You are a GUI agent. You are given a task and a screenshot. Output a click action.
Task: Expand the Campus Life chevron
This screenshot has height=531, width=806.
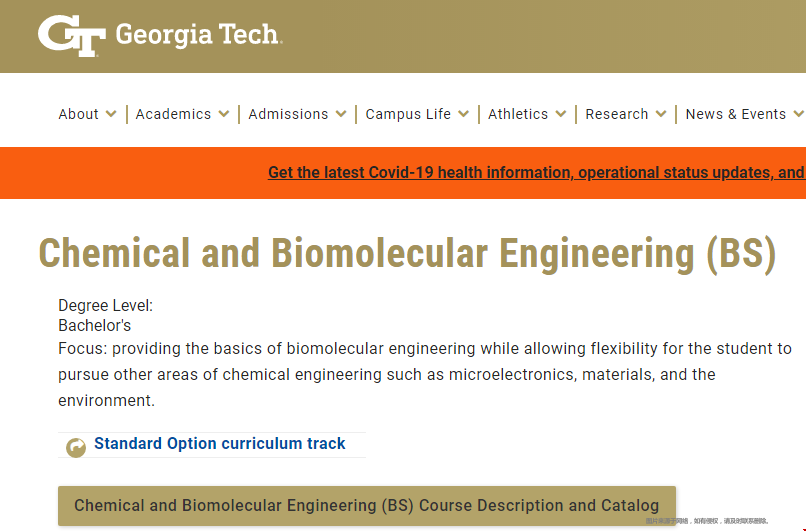pyautogui.click(x=463, y=114)
